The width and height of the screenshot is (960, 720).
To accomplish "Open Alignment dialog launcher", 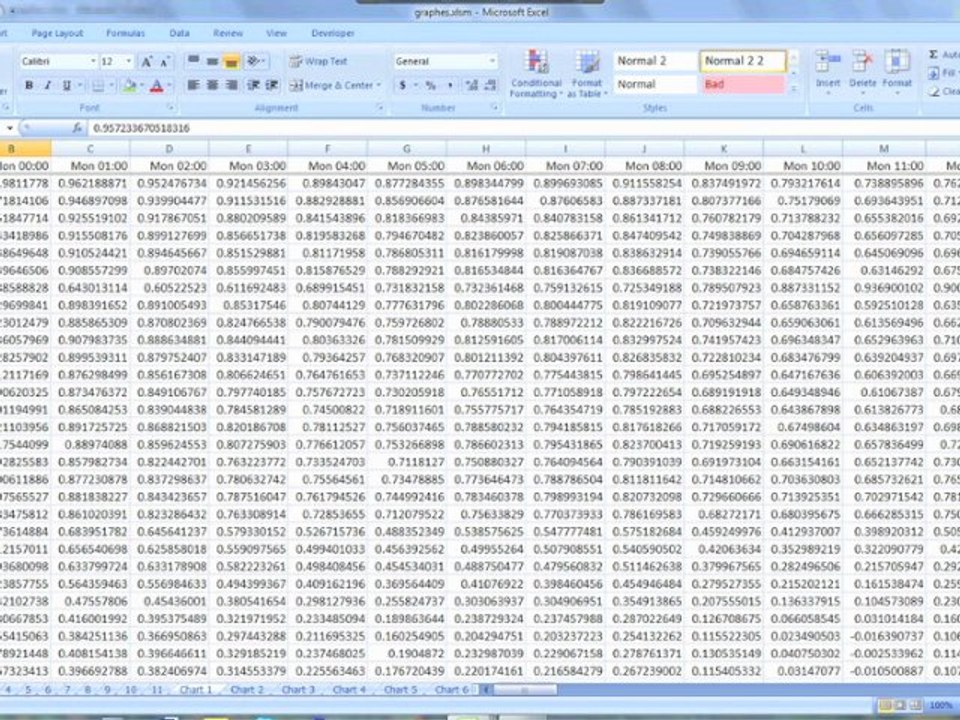I will coord(380,108).
